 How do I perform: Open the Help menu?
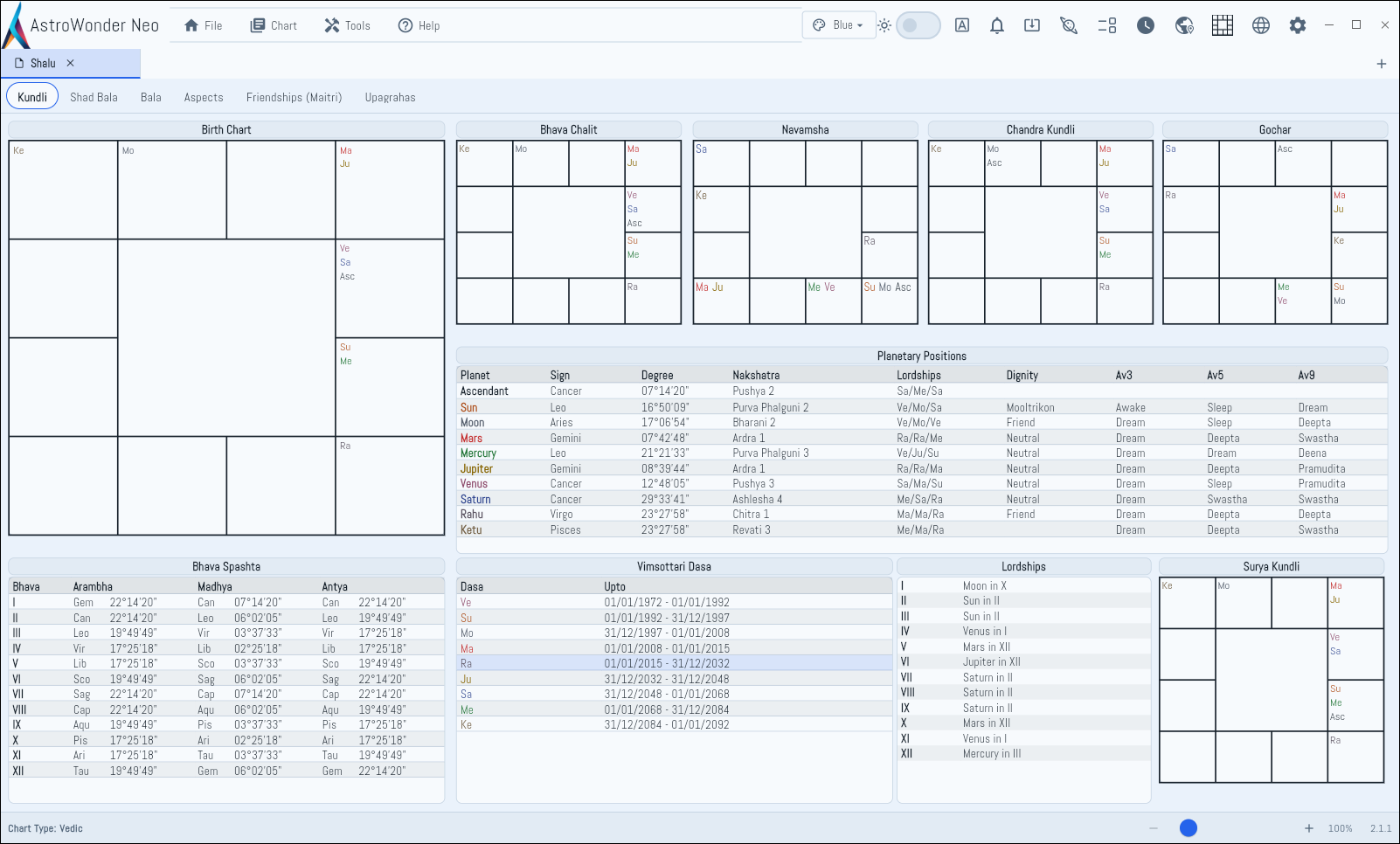pyautogui.click(x=419, y=25)
